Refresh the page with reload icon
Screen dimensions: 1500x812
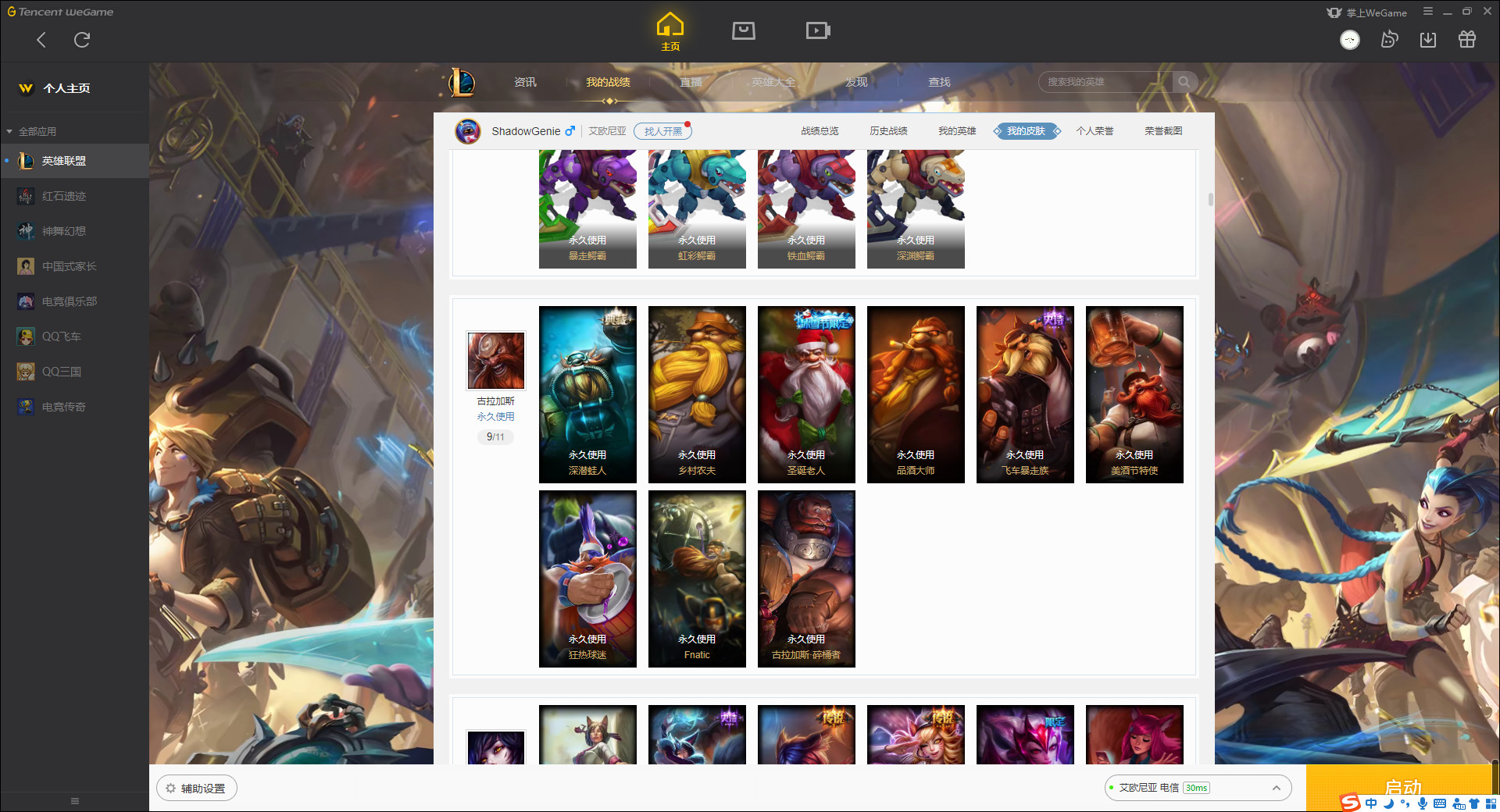(x=82, y=39)
